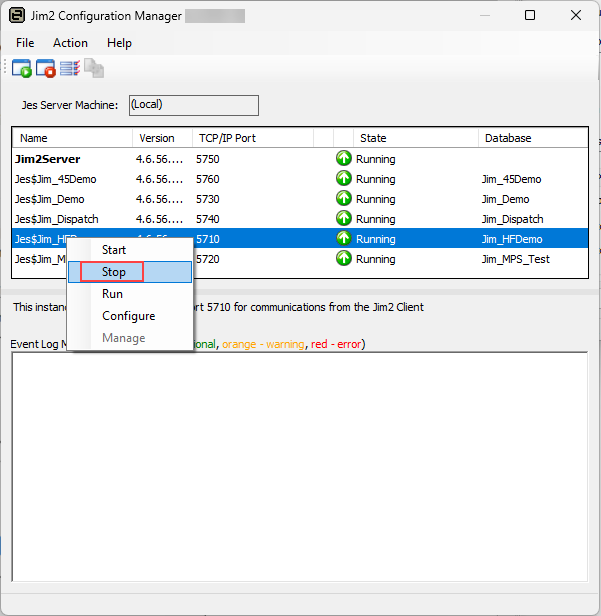Click the Jim_Dispatch database cell

coord(513,219)
